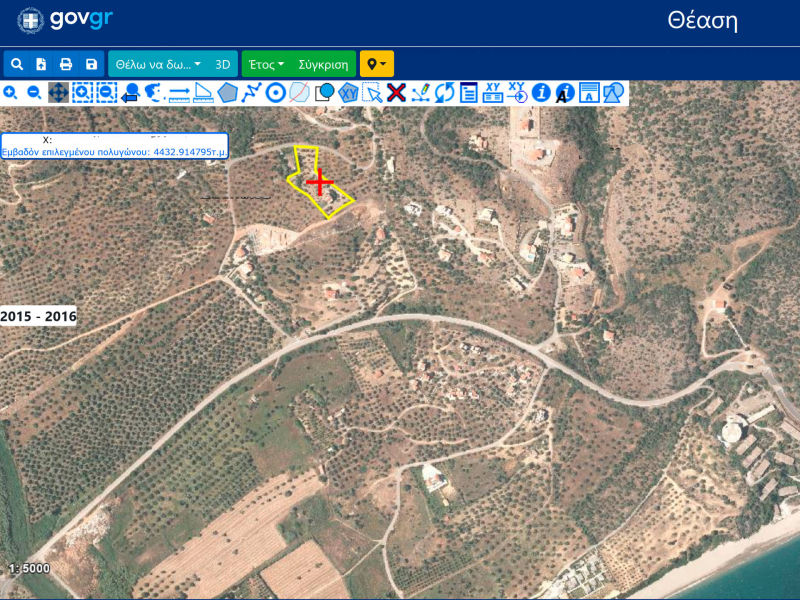Toggle the 3D view button

(223, 64)
